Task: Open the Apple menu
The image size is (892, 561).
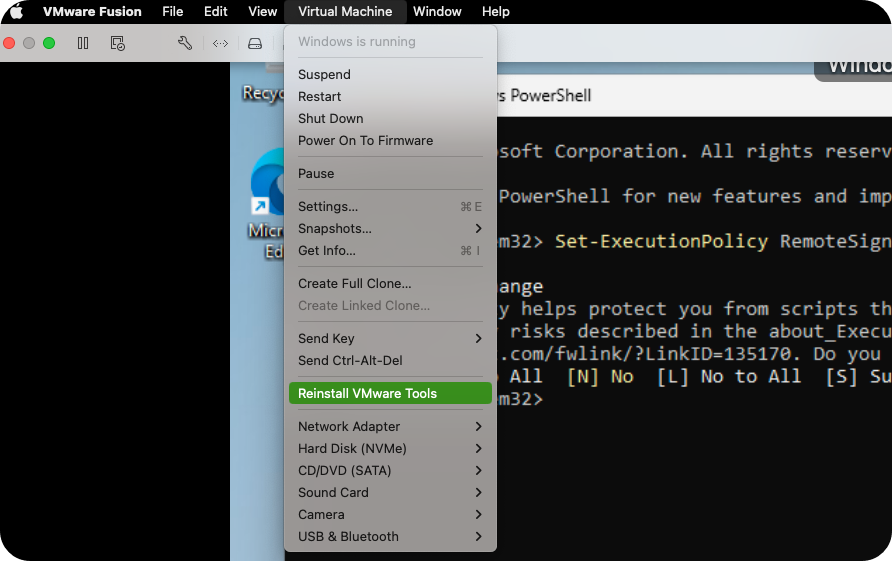Action: pyautogui.click(x=16, y=11)
